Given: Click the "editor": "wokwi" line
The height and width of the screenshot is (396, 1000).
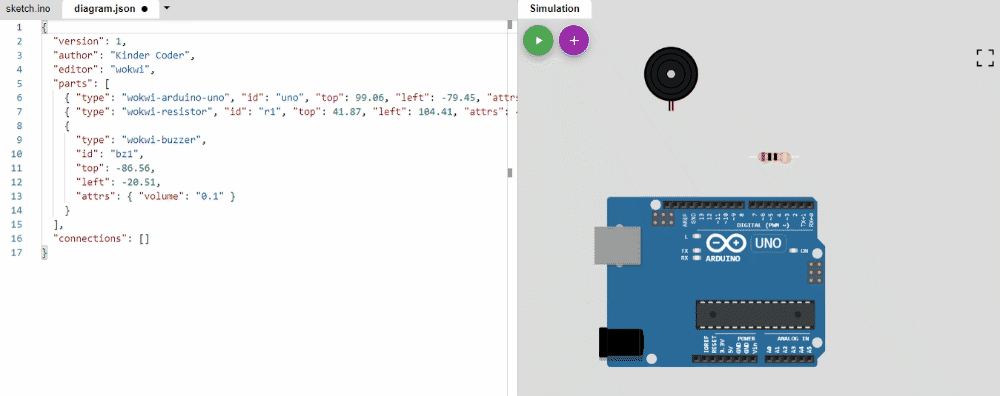Looking at the screenshot, I should coord(104,69).
